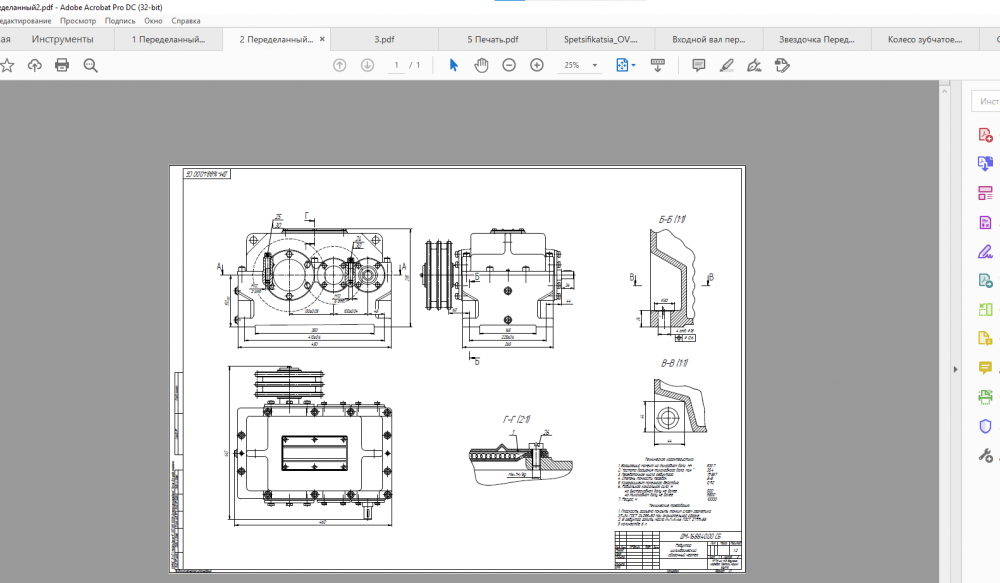Open the Просмотр menu

pos(78,20)
